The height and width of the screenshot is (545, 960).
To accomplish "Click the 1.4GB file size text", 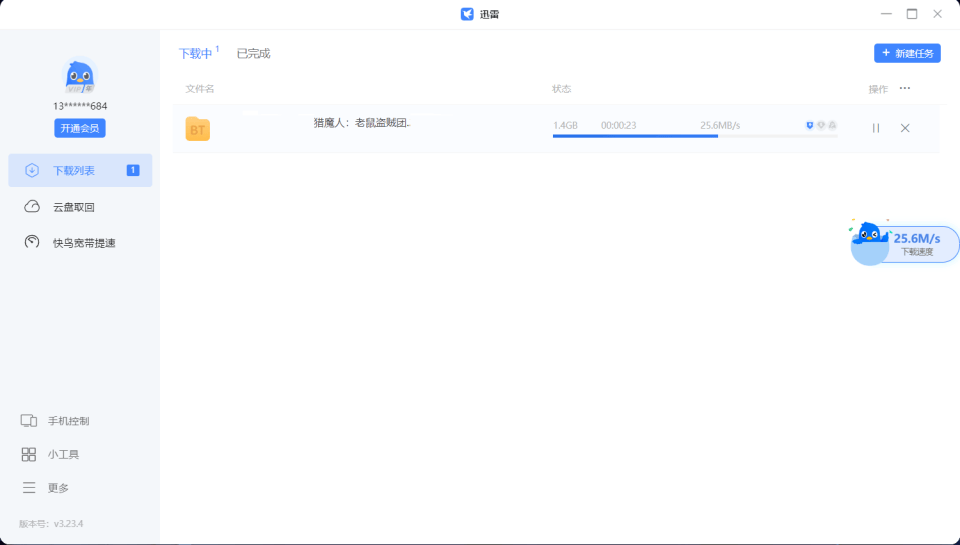I will click(565, 125).
